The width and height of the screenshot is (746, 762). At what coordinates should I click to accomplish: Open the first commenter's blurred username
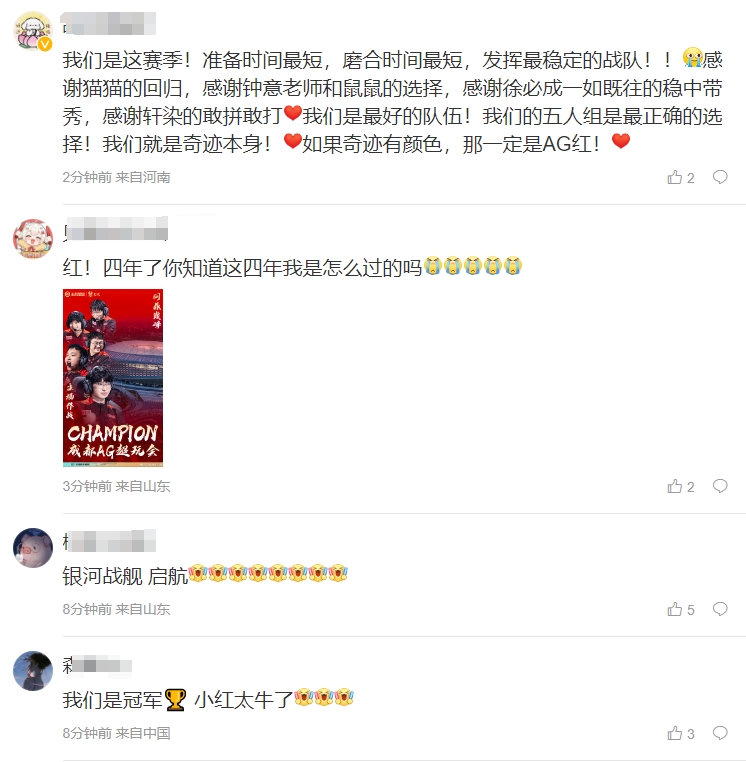click(x=109, y=24)
